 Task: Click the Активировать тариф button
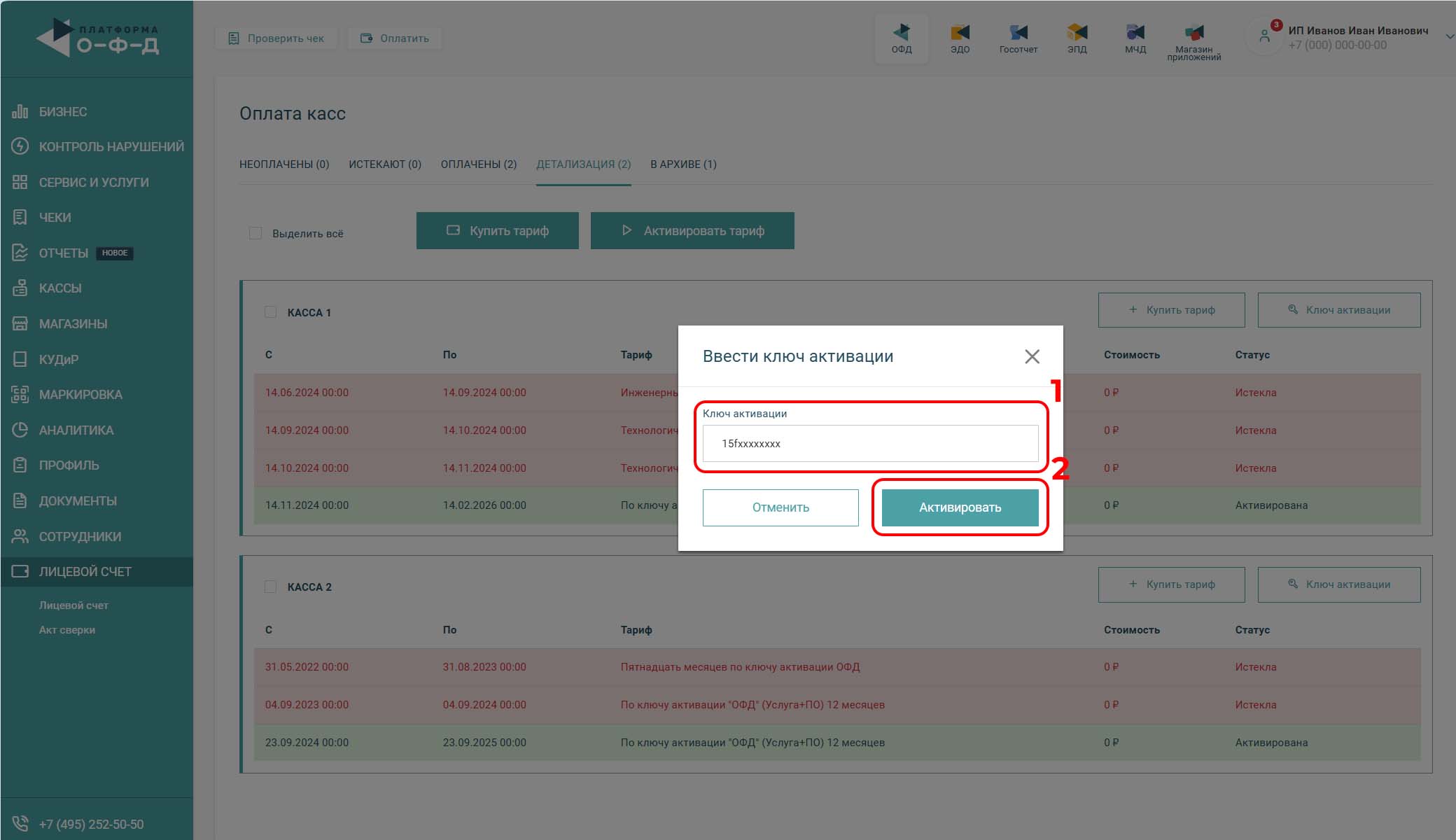(692, 230)
